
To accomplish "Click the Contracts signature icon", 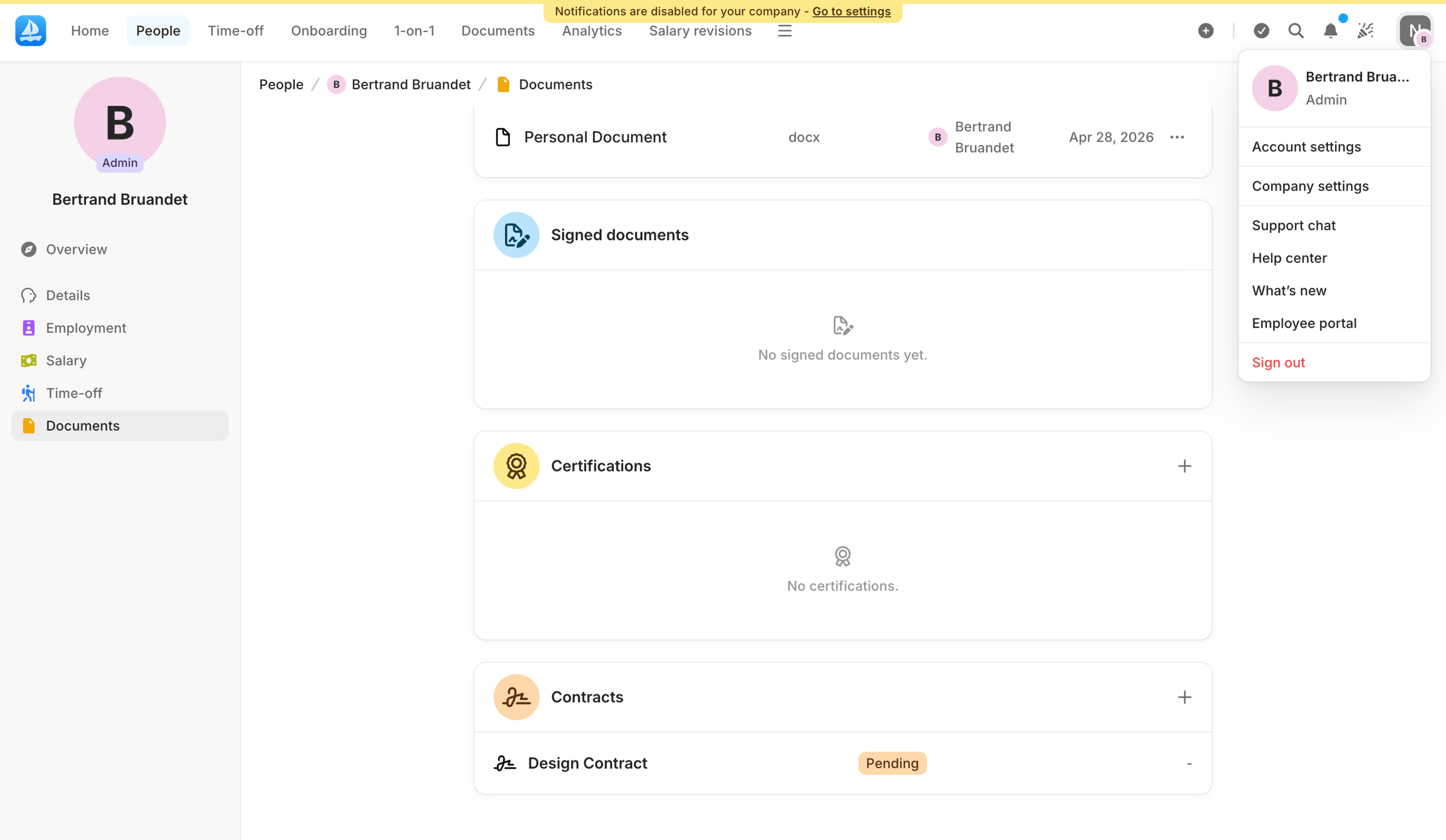I will click(516, 697).
